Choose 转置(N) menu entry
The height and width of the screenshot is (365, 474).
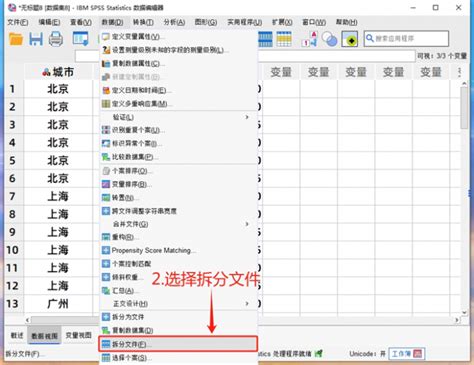179,198
